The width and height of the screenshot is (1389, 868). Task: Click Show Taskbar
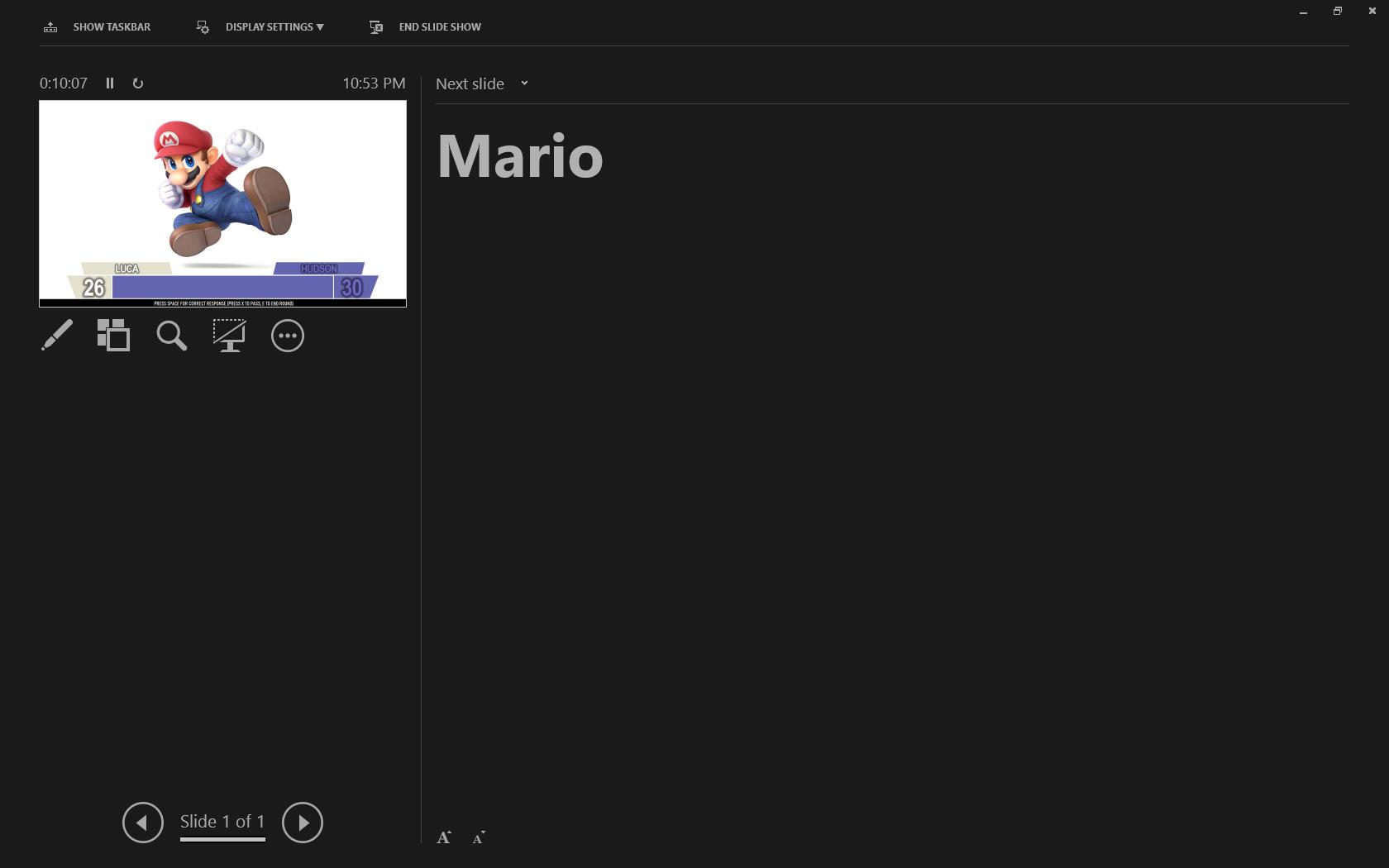tap(98, 27)
